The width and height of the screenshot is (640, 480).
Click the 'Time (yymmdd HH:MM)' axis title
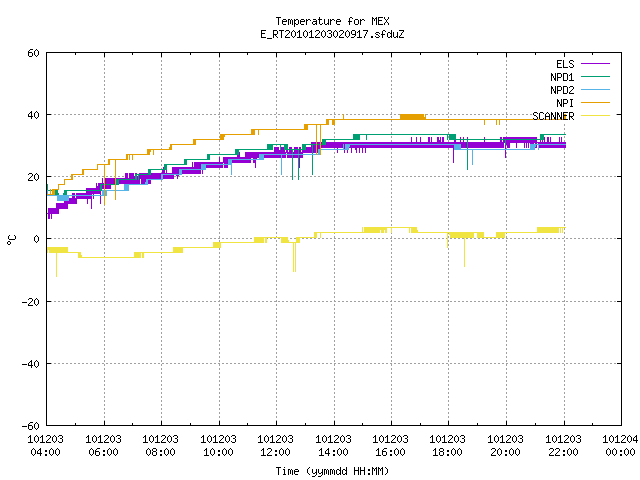click(332, 471)
